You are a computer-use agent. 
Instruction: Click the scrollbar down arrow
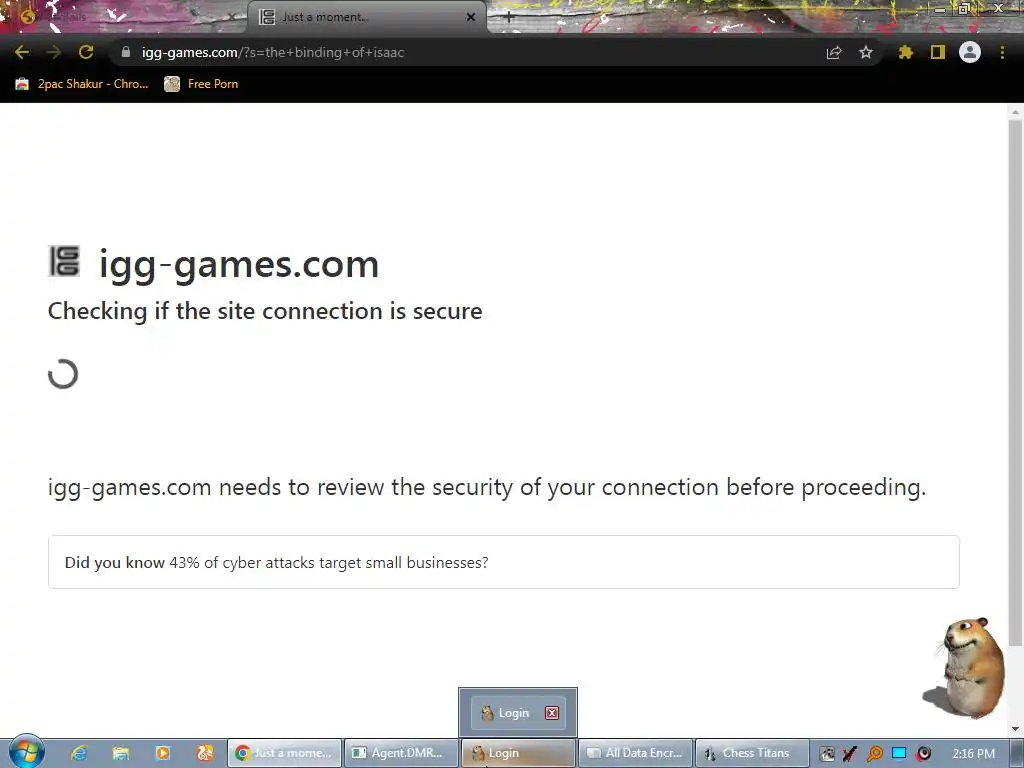coord(1014,729)
